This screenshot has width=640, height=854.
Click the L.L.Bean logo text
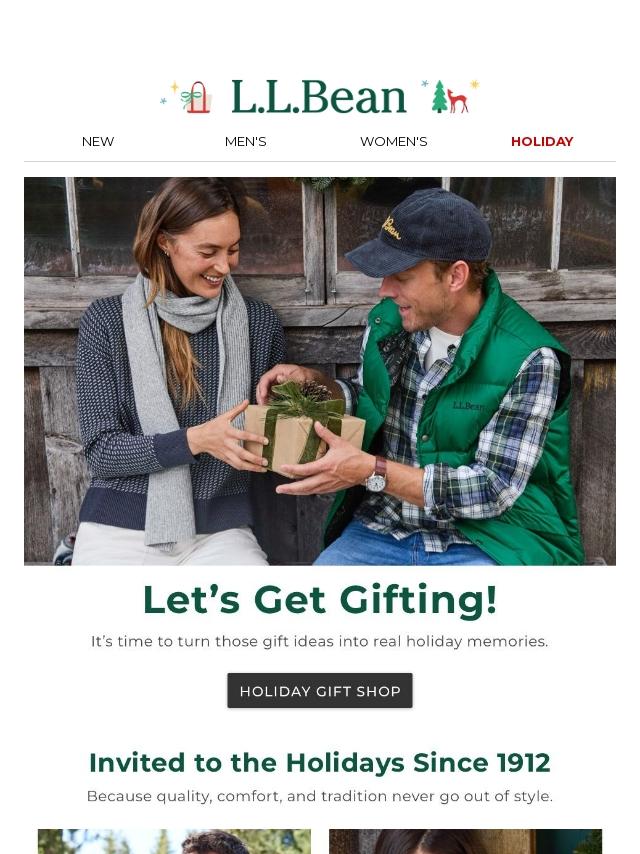pos(319,97)
